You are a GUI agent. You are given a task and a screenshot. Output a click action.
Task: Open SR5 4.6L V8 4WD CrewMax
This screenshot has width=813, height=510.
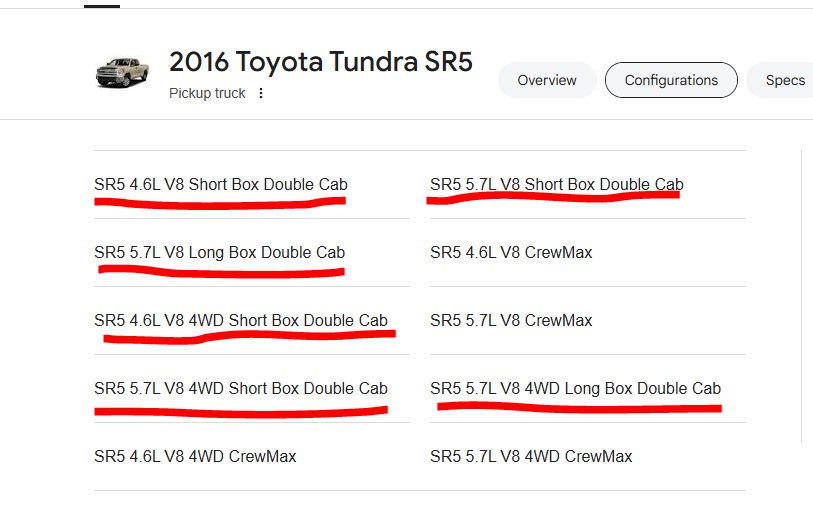pos(195,456)
